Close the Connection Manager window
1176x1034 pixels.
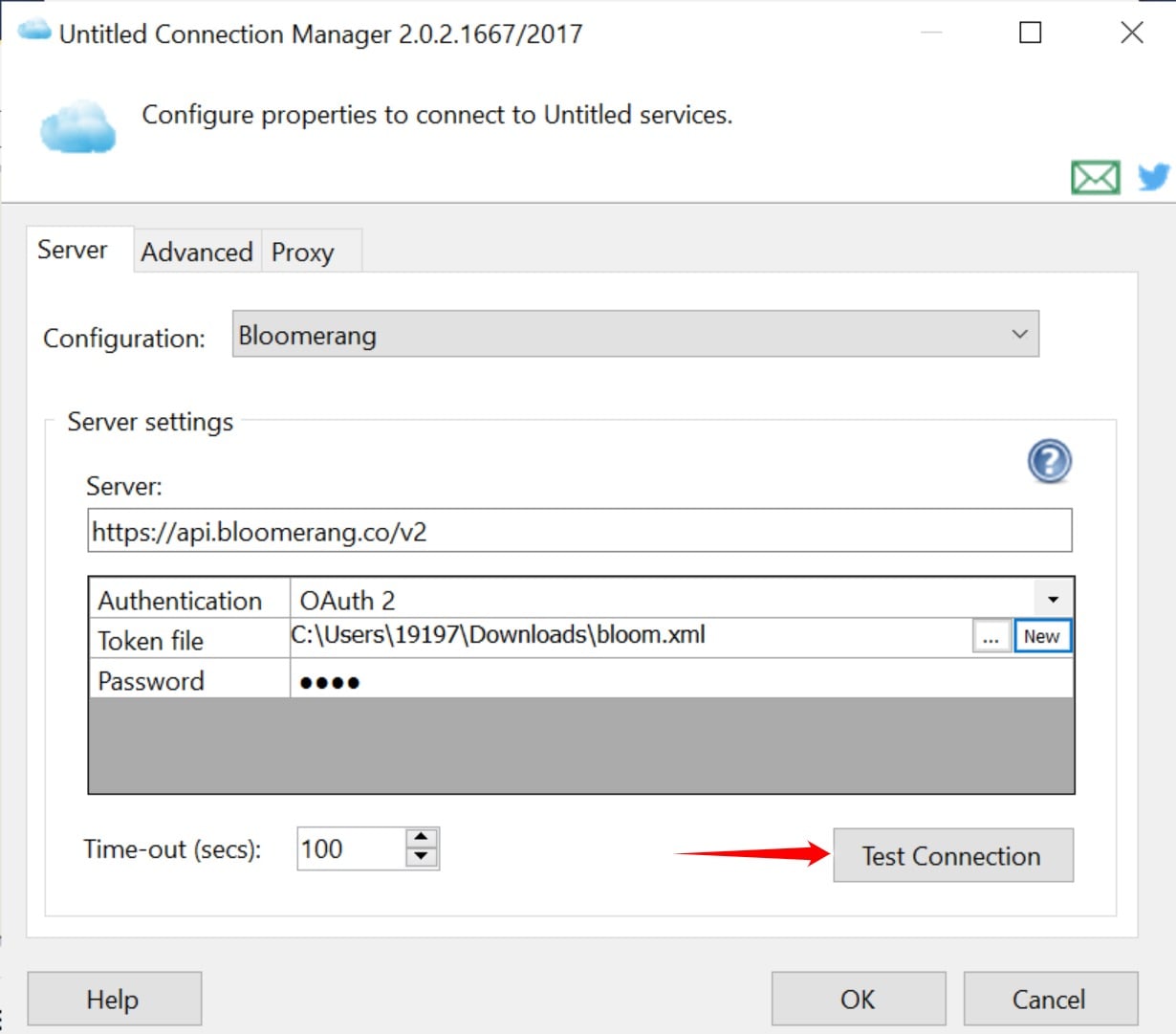(x=1132, y=33)
